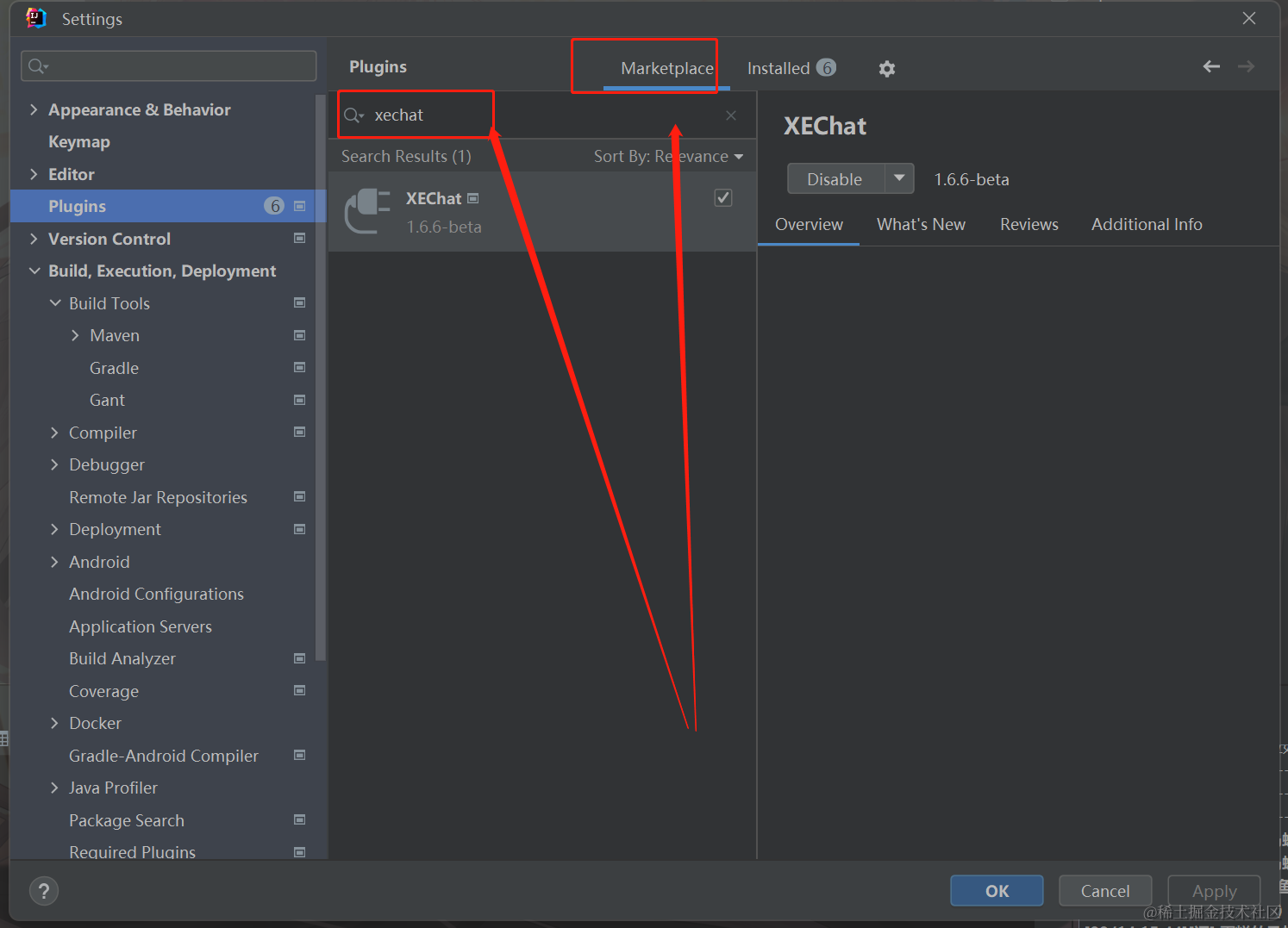
Task: Expand the Editor settings section
Action: [34, 174]
